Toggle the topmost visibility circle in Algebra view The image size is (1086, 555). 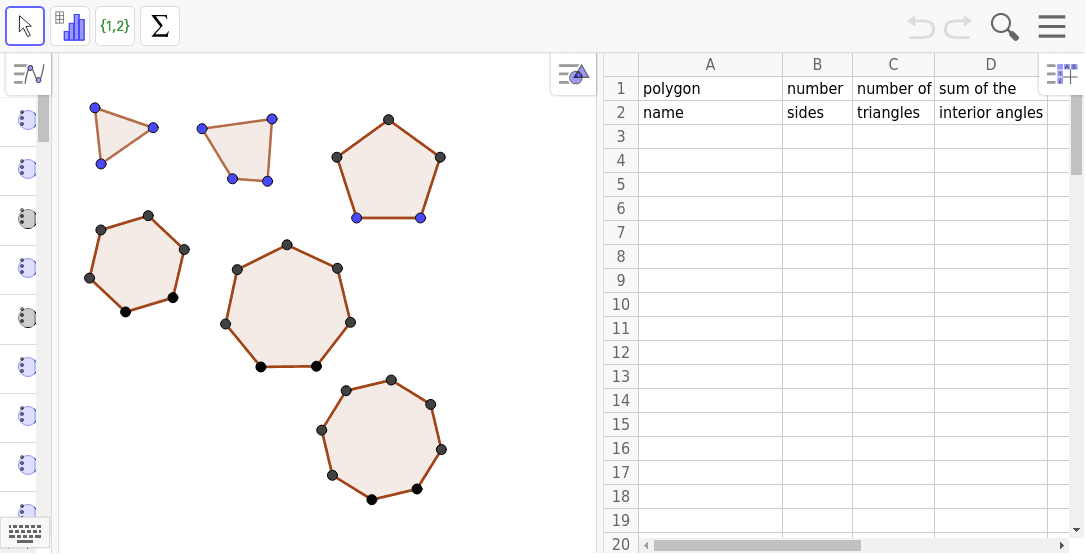coord(27,121)
